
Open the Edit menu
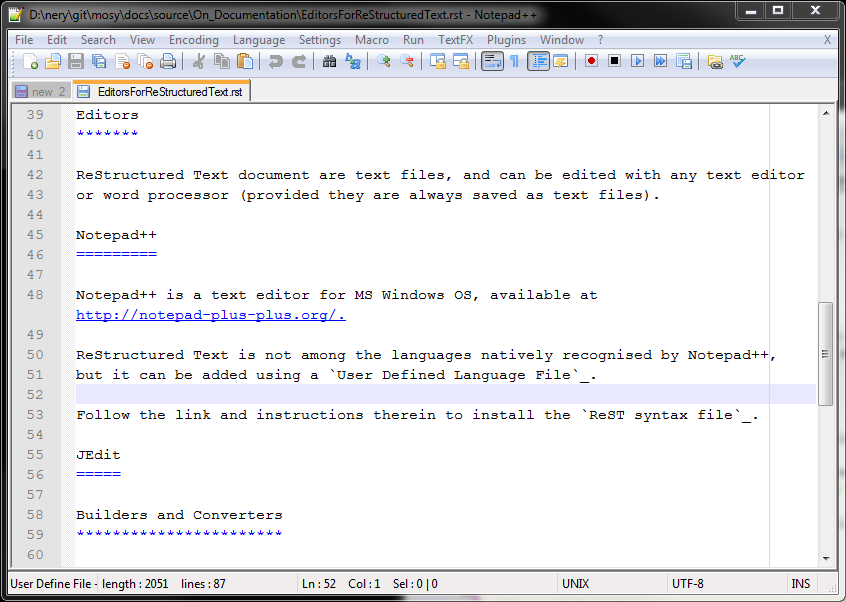57,40
